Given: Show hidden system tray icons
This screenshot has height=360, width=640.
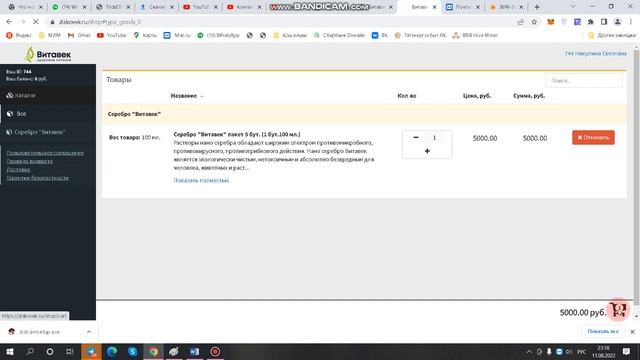Looking at the screenshot, I should click(529, 351).
